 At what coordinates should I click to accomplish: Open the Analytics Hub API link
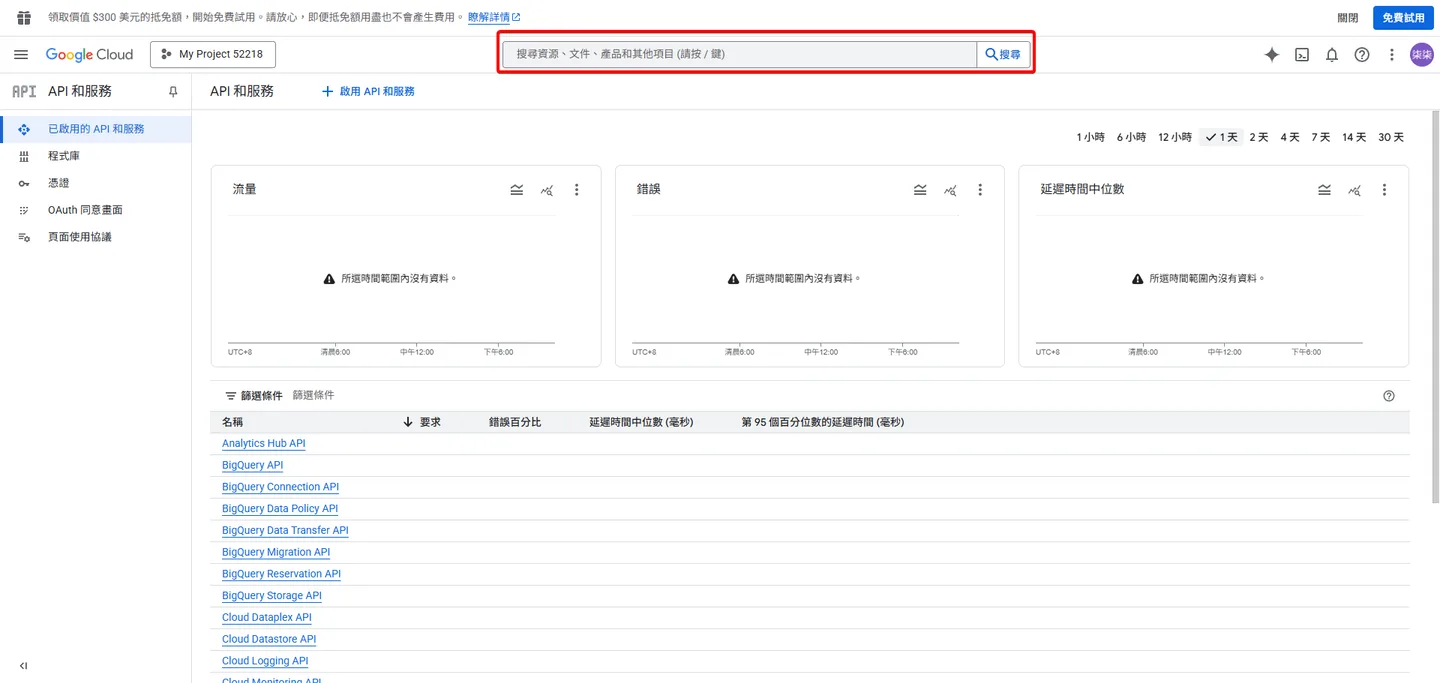click(x=264, y=444)
